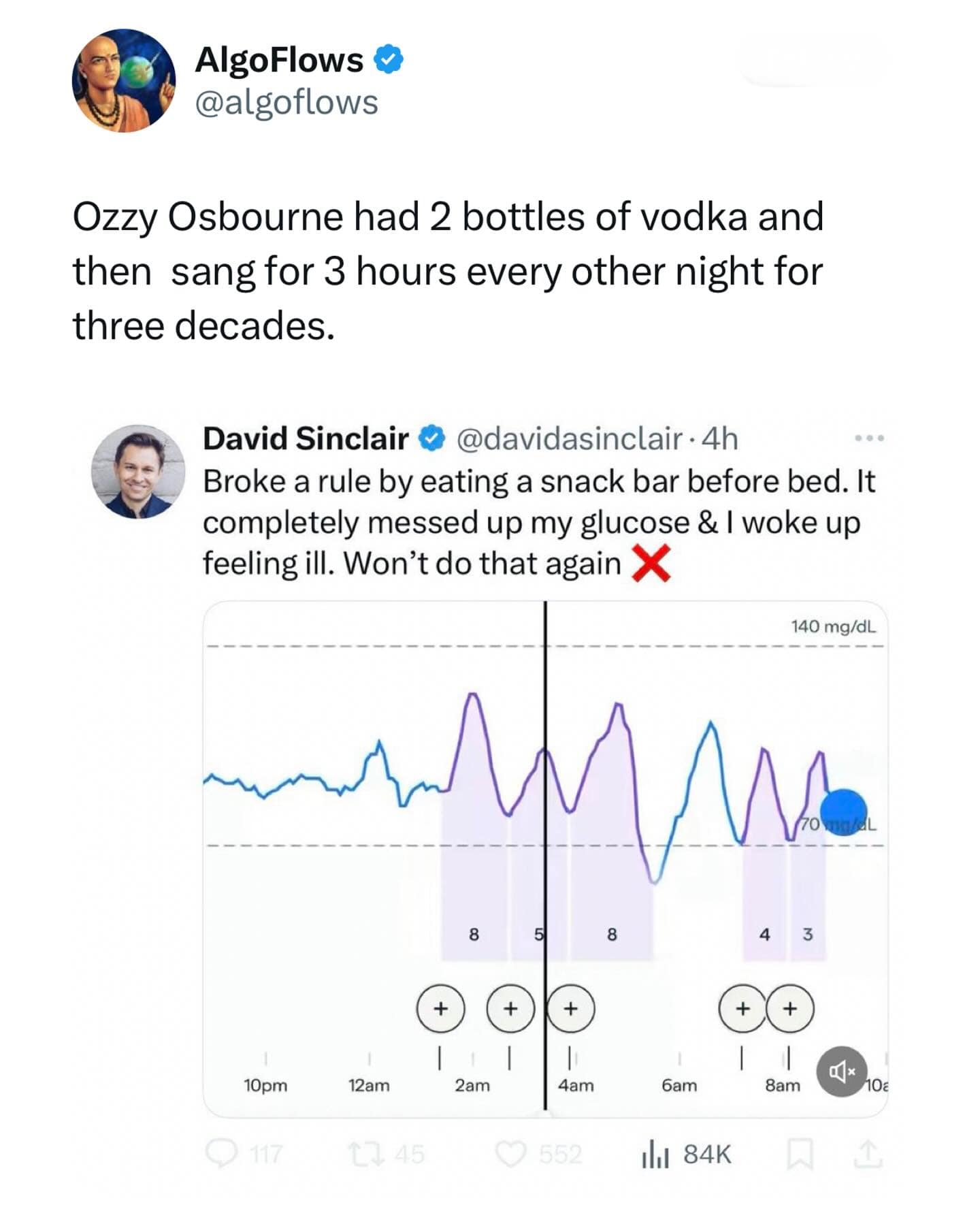Click the reply icon with 117 comments

[220, 1154]
